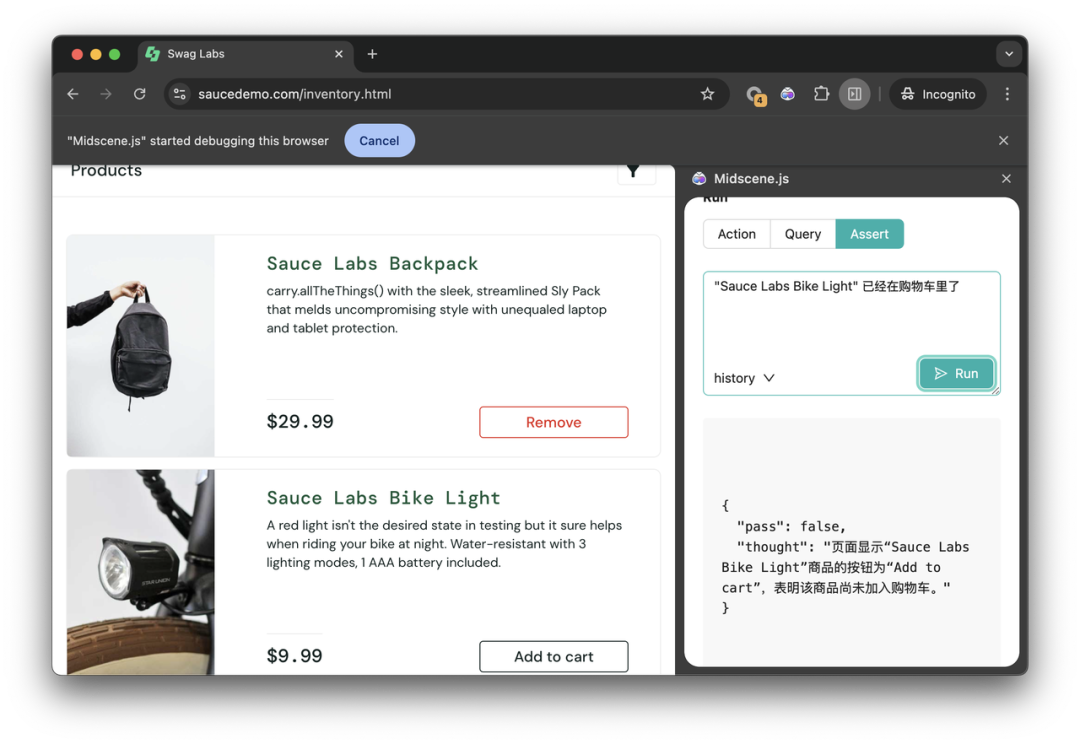This screenshot has width=1080, height=744.
Task: Switch to the Query tab
Action: click(x=802, y=234)
